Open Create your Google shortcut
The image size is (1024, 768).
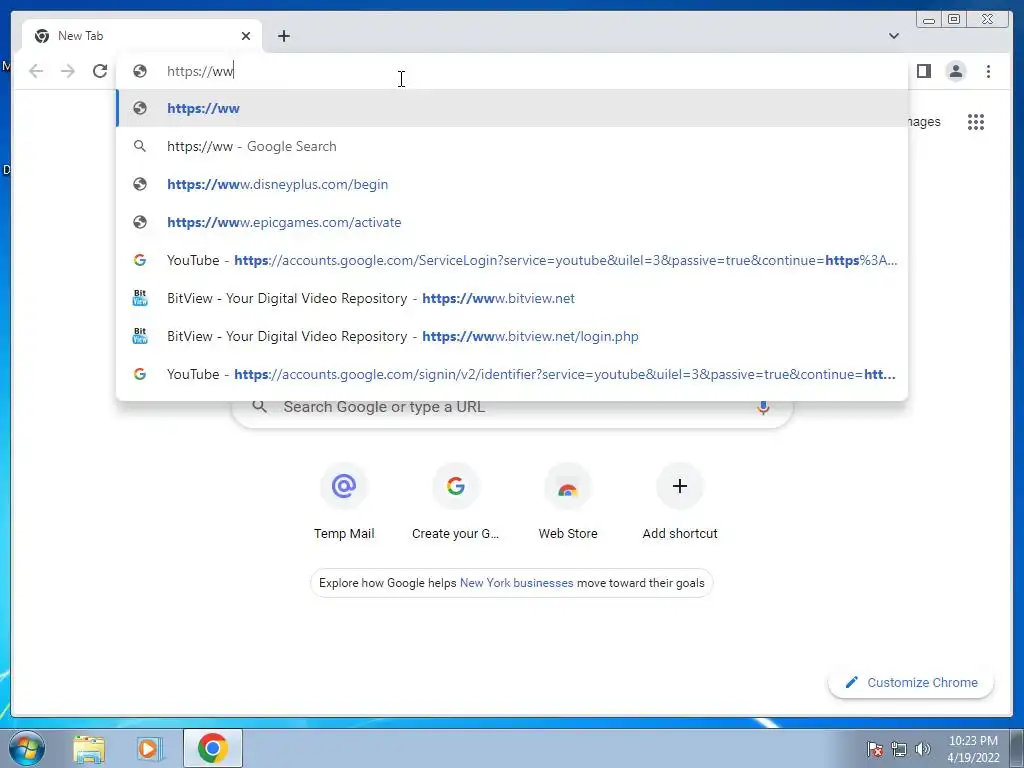[456, 502]
